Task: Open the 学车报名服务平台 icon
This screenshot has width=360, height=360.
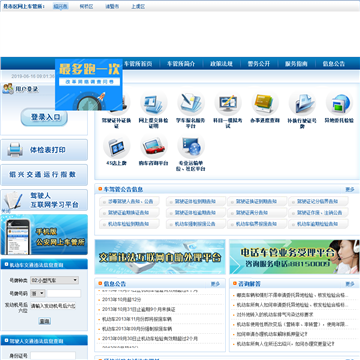Action: (x=191, y=104)
